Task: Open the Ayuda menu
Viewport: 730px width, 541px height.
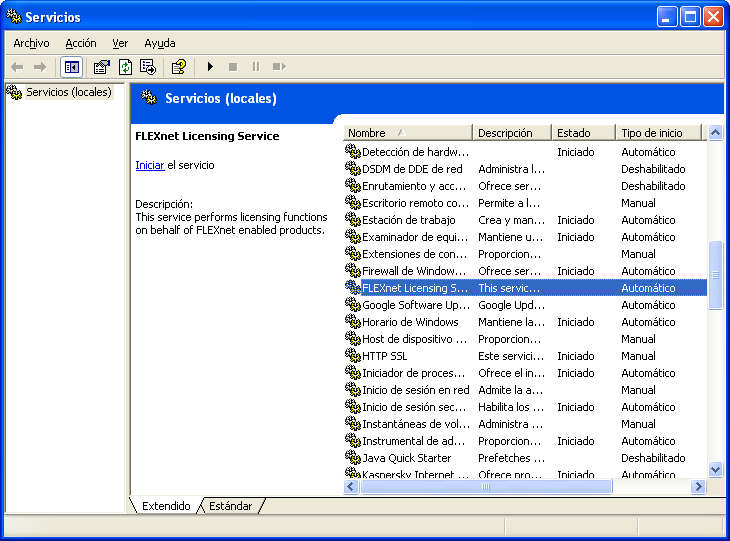Action: [x=159, y=43]
